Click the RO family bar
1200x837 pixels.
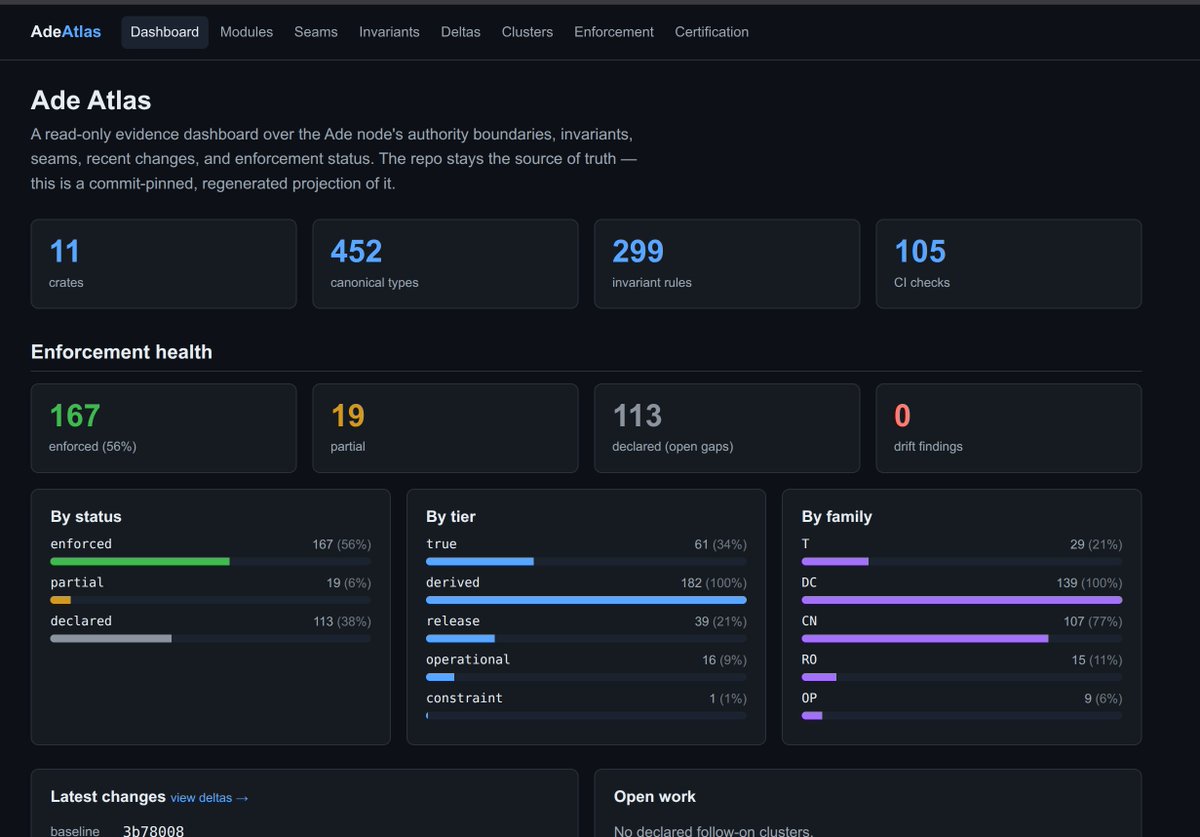point(819,677)
